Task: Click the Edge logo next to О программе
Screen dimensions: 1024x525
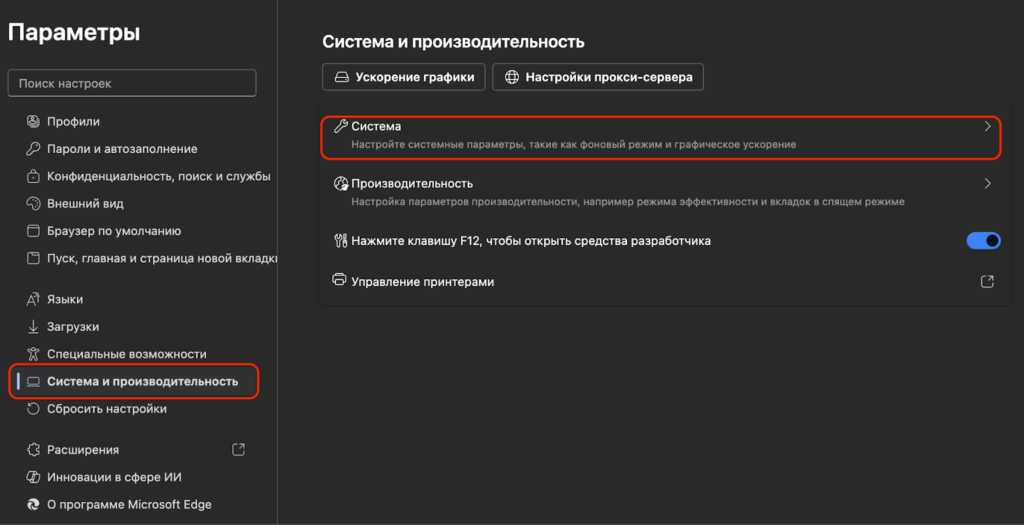Action: pyautogui.click(x=33, y=504)
